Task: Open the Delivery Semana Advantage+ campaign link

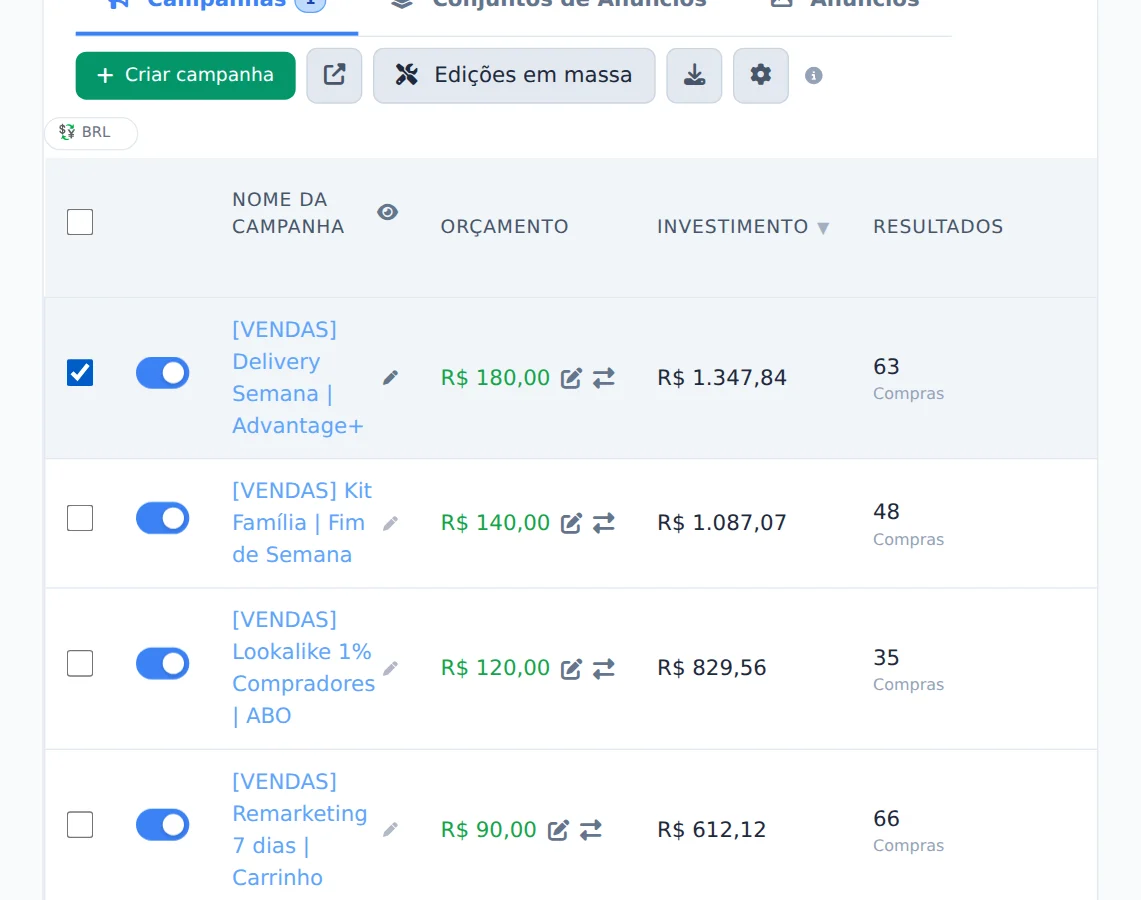Action: (298, 378)
